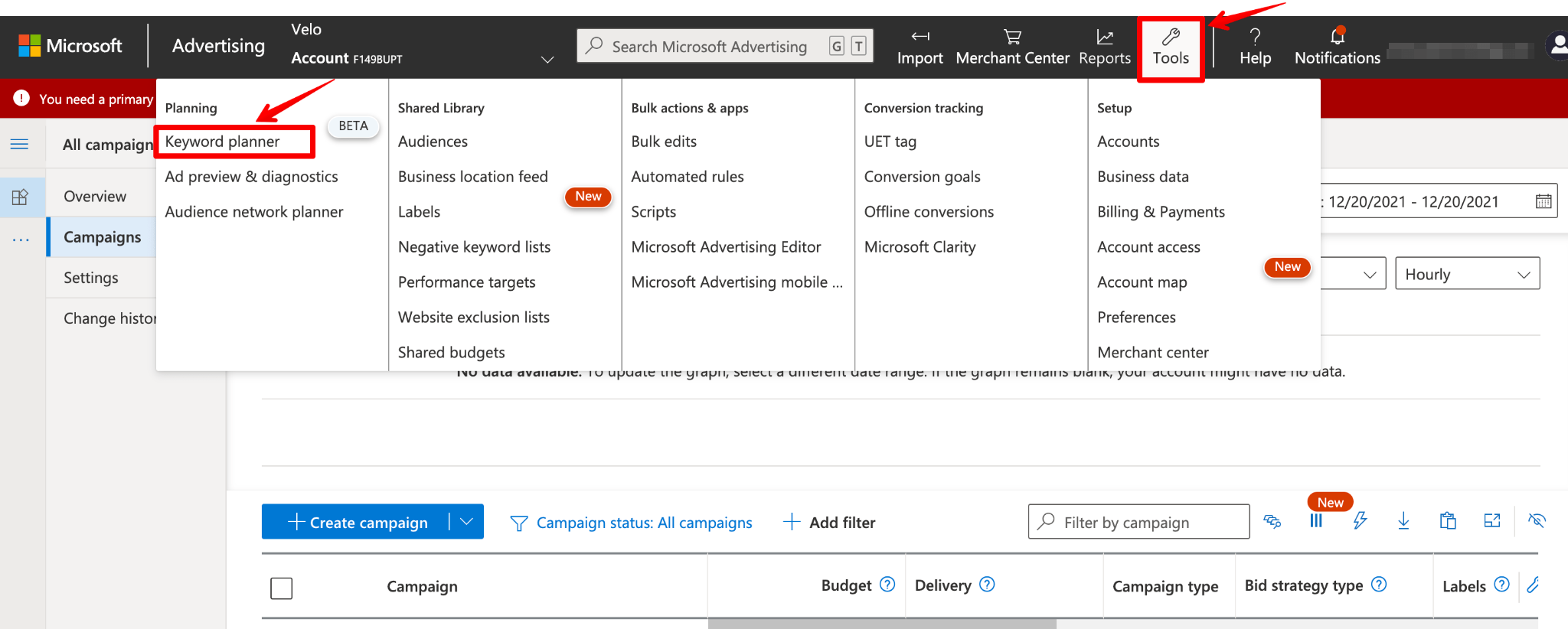Click the Add filter link
The width and height of the screenshot is (1568, 629).
point(829,522)
